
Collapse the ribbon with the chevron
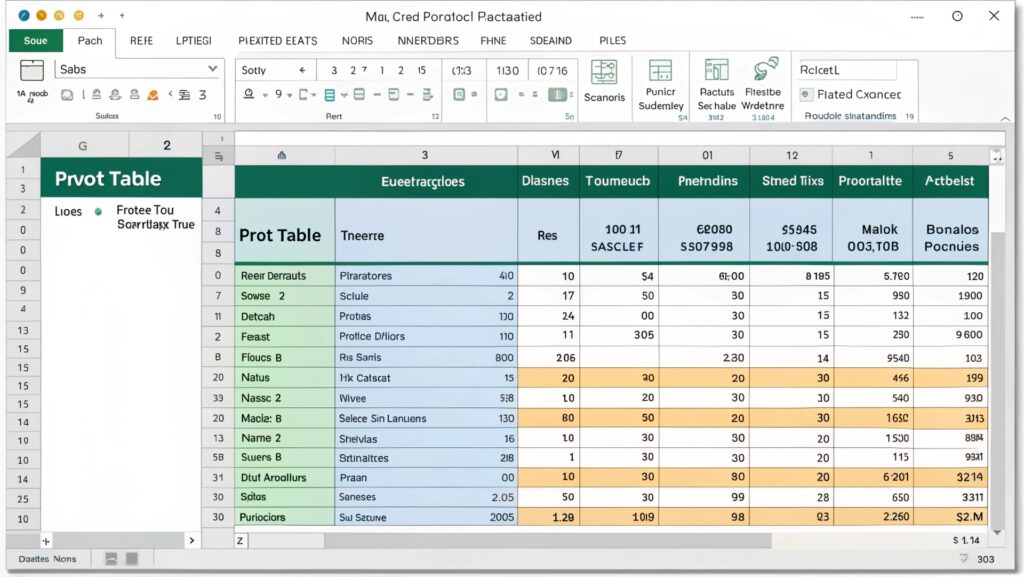(x=1005, y=119)
